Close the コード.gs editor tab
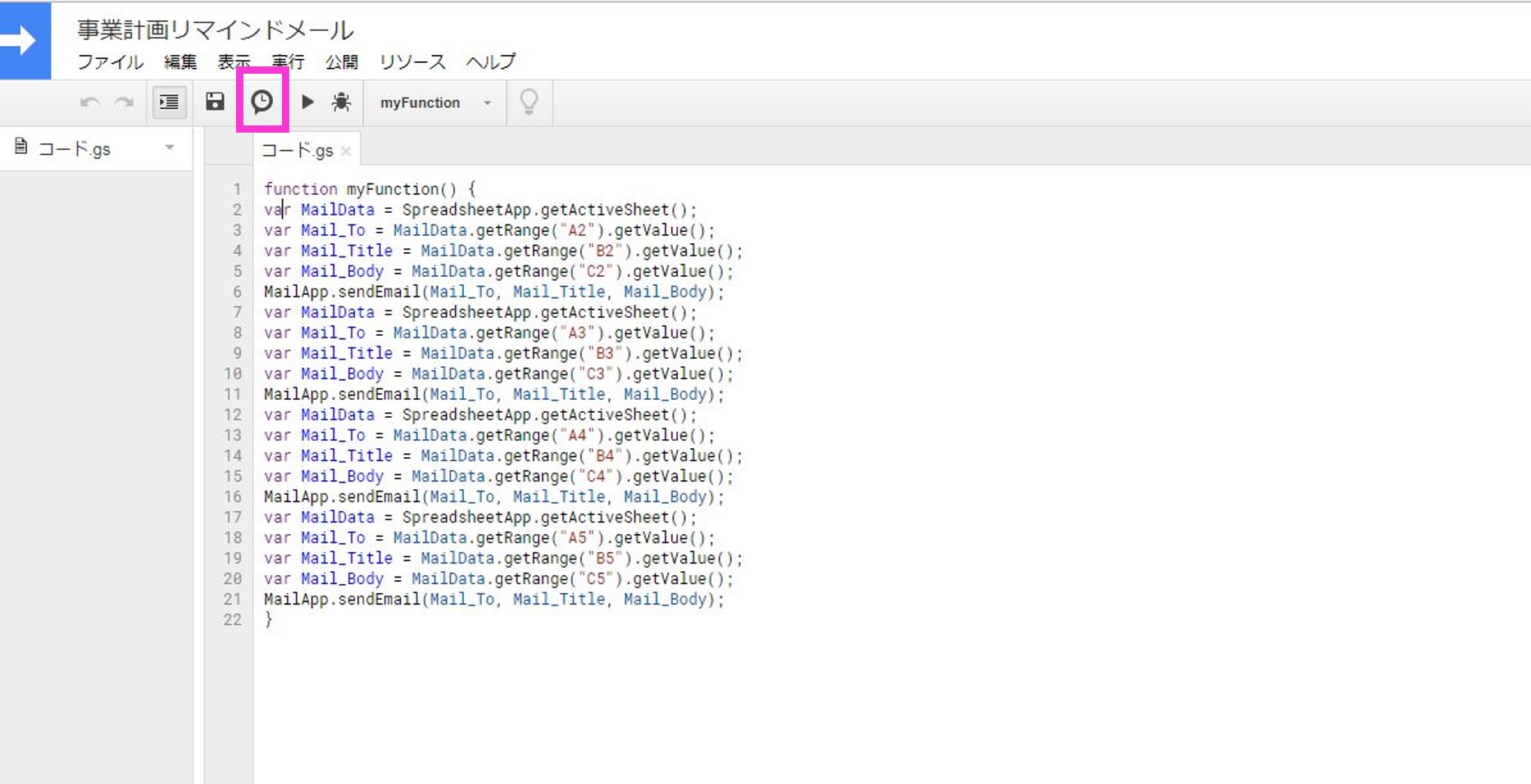 coord(346,151)
